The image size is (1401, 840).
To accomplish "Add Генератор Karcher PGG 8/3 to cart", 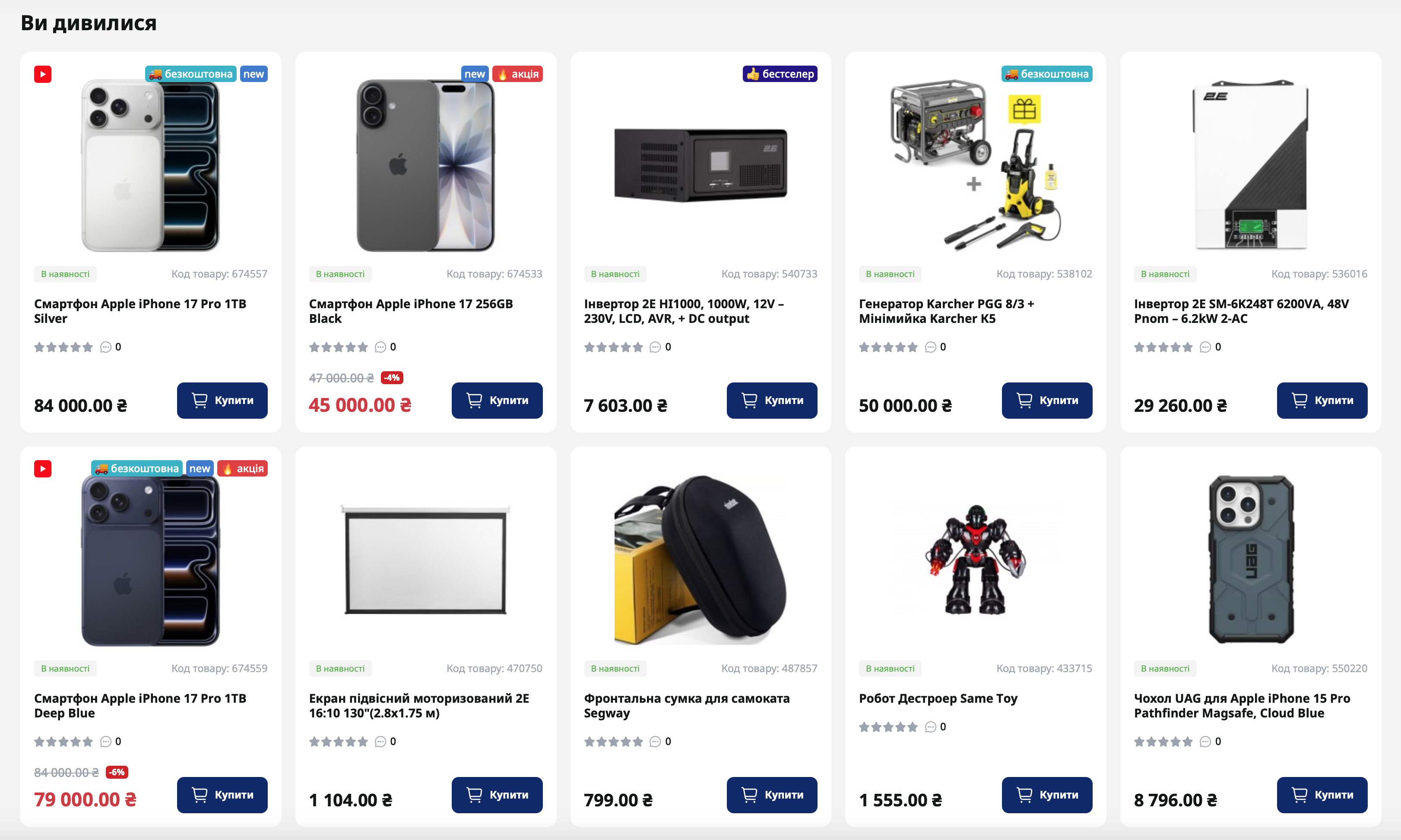I will (1046, 401).
